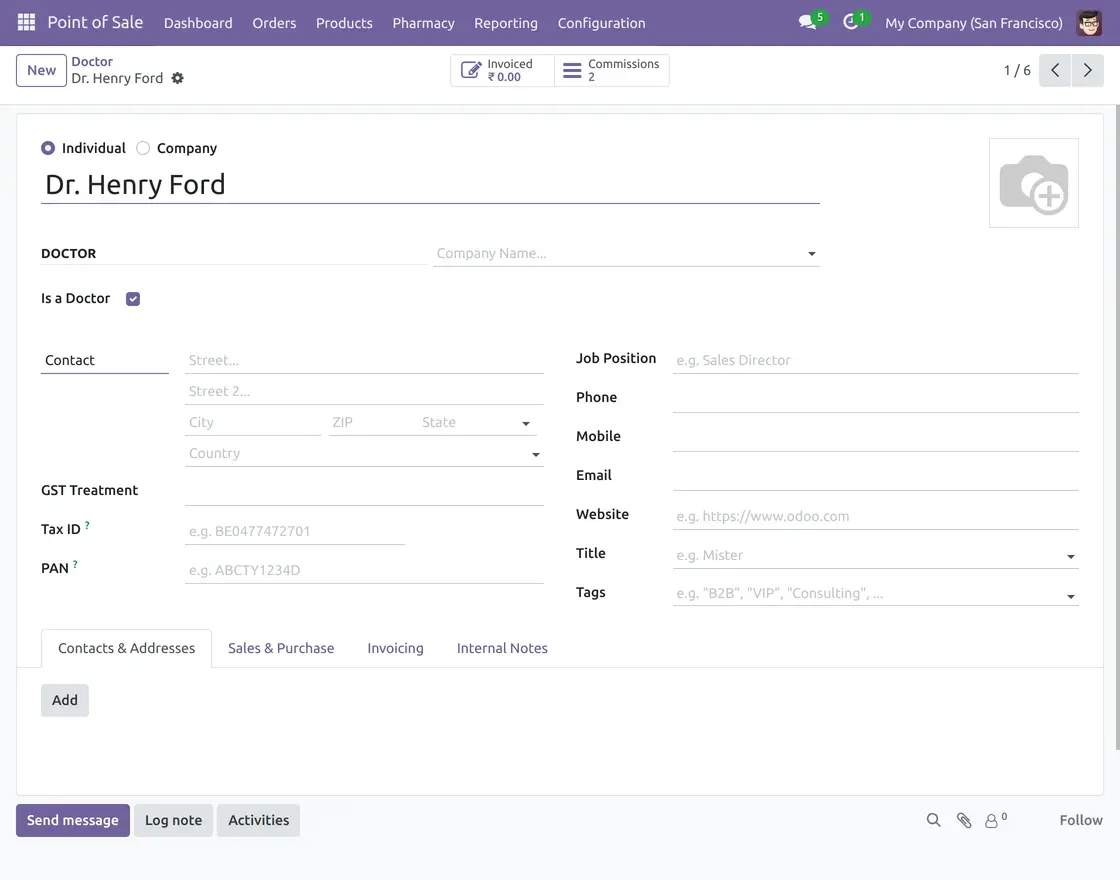Image resolution: width=1120 pixels, height=880 pixels.
Task: Open chatter search with the magnifier icon
Action: pyautogui.click(x=933, y=819)
